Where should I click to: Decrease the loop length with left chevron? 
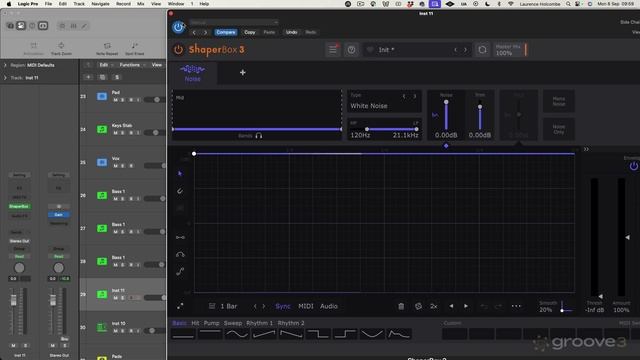(255, 306)
